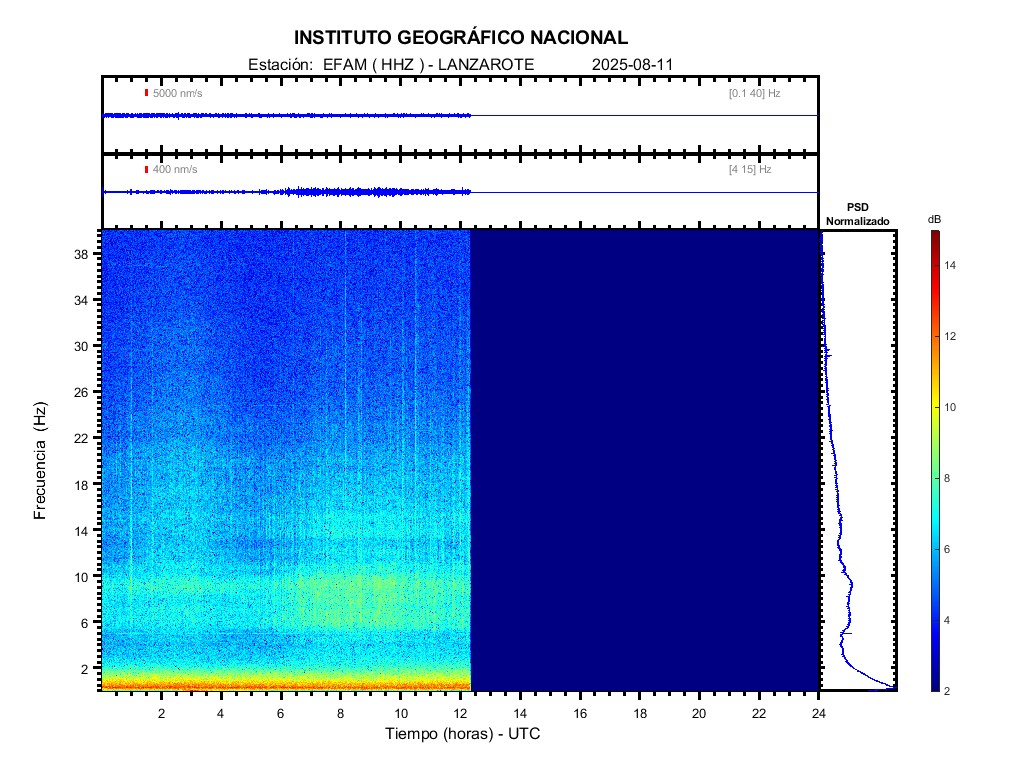This screenshot has width=1024, height=768.
Task: Select the [4 15] Hz filter label
Action: pos(750,170)
